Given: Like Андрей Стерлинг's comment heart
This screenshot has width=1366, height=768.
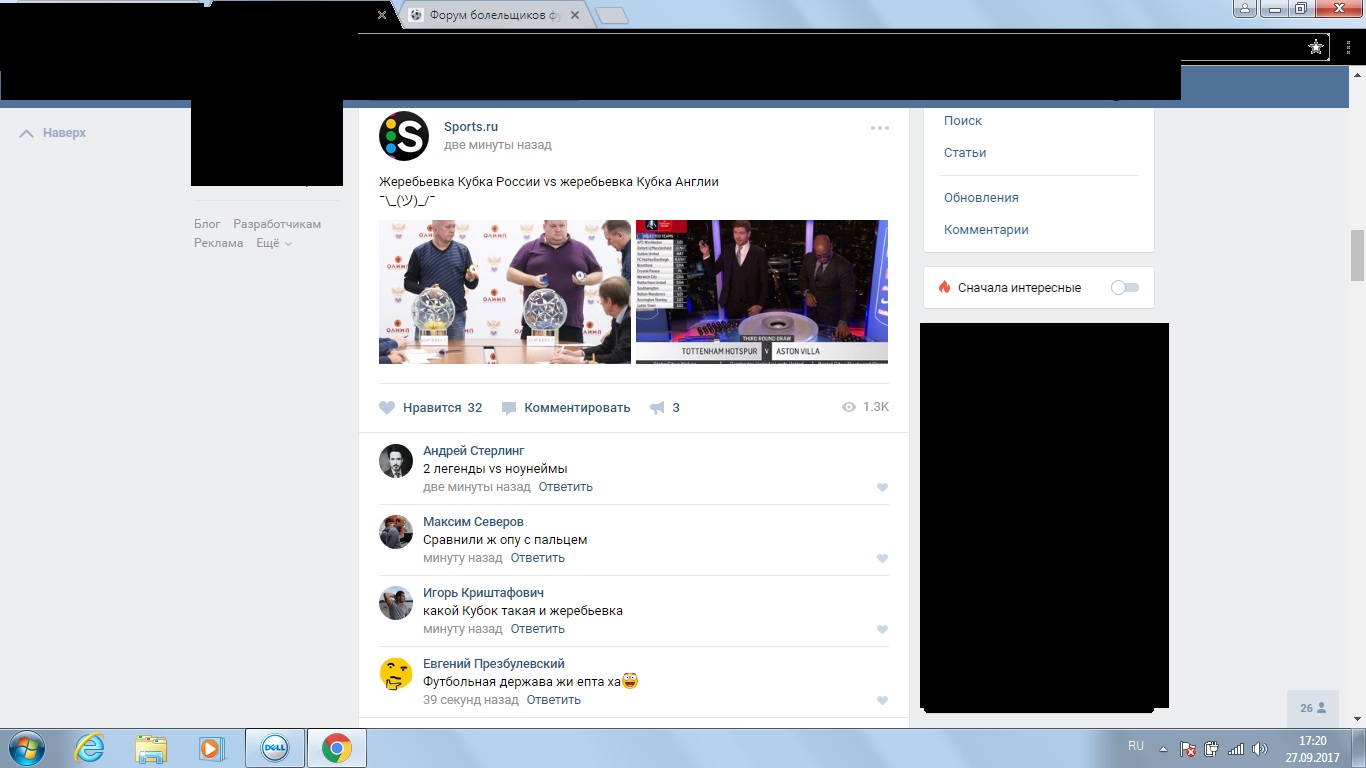Looking at the screenshot, I should [882, 488].
